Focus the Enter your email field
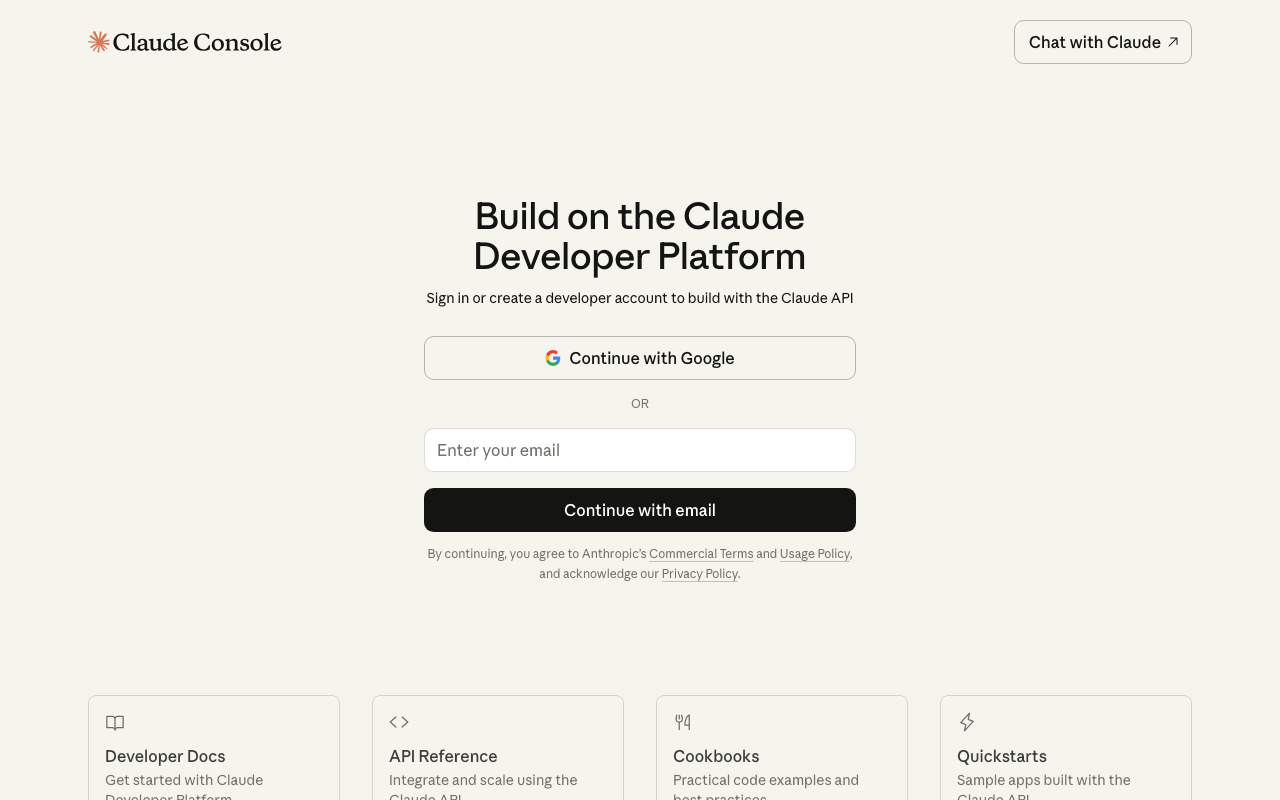The height and width of the screenshot is (800, 1280). coord(640,450)
